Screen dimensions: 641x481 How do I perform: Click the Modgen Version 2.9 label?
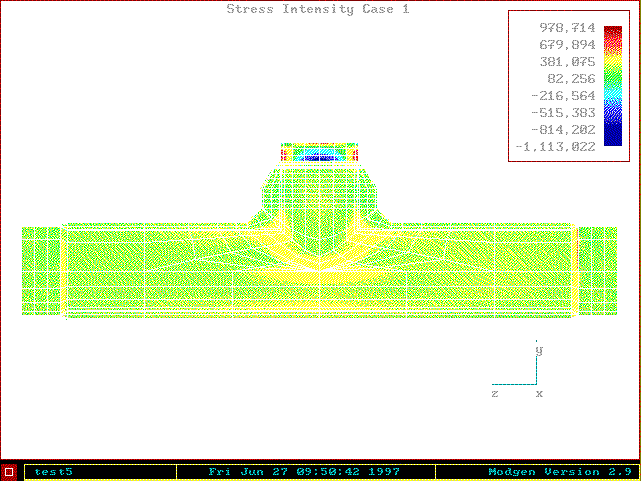(560, 472)
